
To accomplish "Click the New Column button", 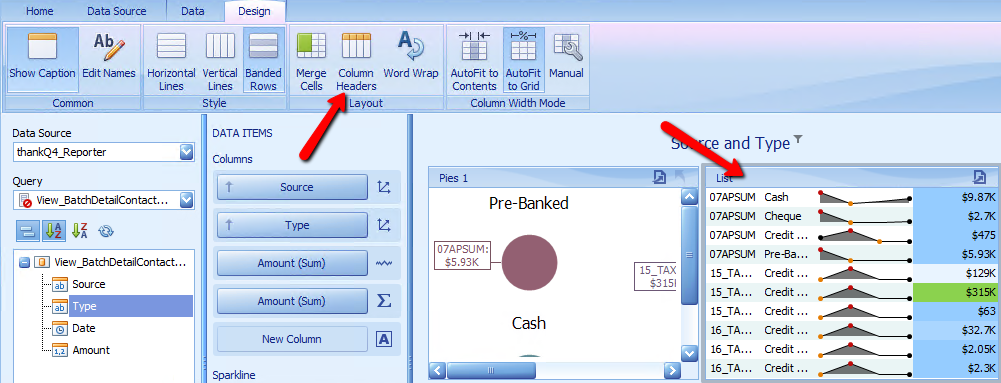I will tap(292, 339).
